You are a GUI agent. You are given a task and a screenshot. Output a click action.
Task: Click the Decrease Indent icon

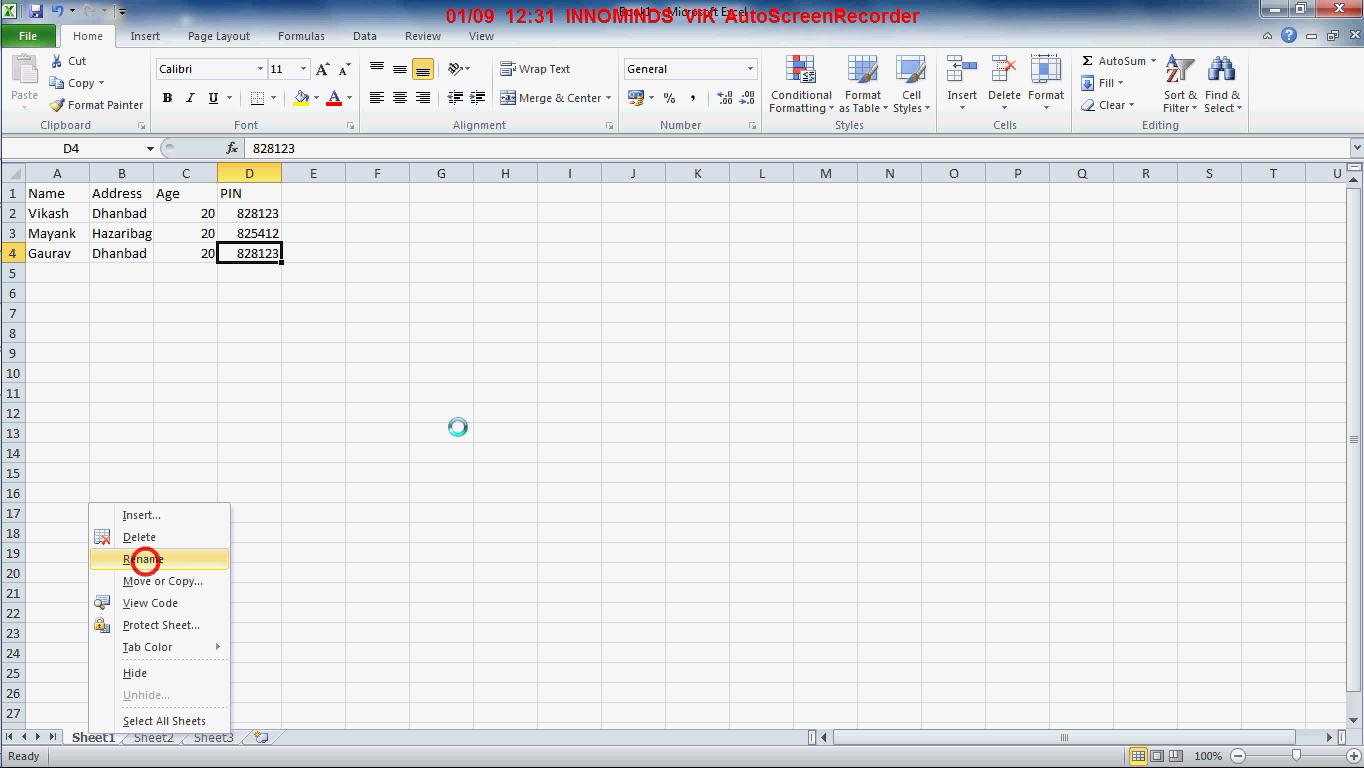pos(455,98)
